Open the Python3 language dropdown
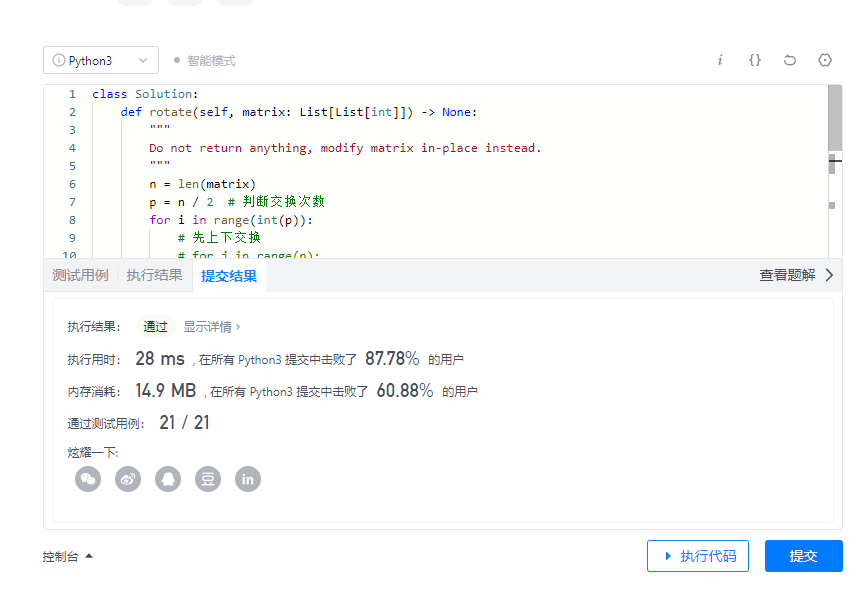The width and height of the screenshot is (868, 592). pyautogui.click(x=100, y=60)
